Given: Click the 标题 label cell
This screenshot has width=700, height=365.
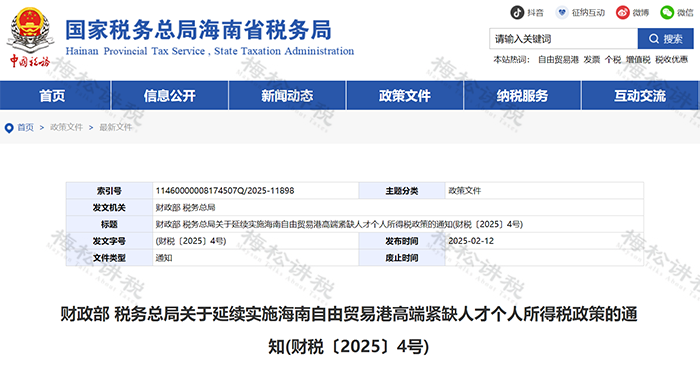Looking at the screenshot, I should pos(109,224).
